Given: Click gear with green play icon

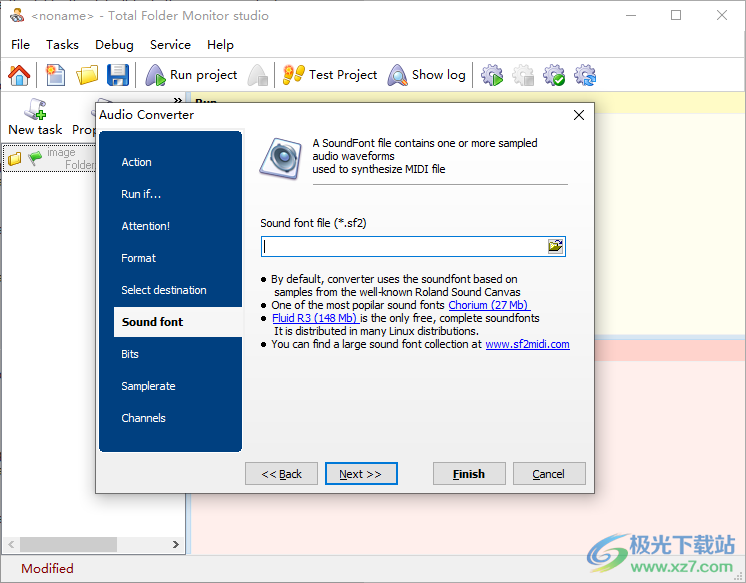Looking at the screenshot, I should point(491,75).
